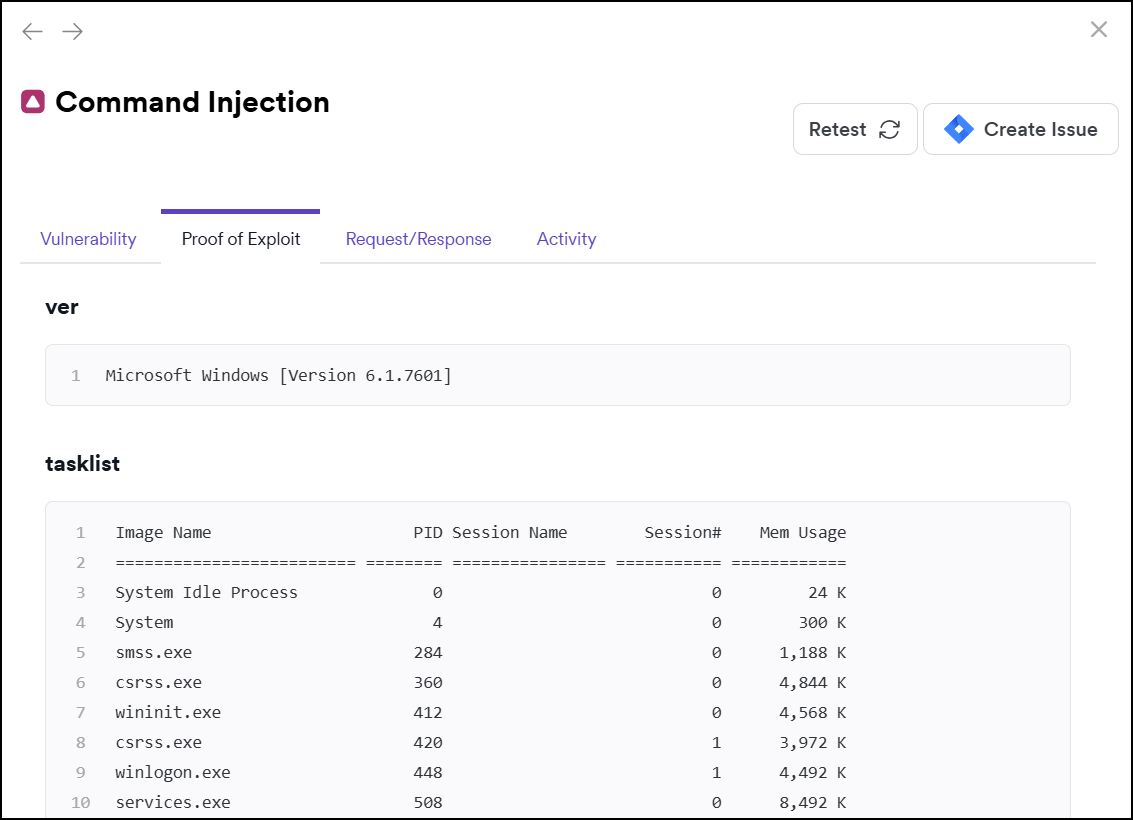This screenshot has height=820, width=1133.
Task: Switch to the Vulnerability tab
Action: click(x=88, y=239)
